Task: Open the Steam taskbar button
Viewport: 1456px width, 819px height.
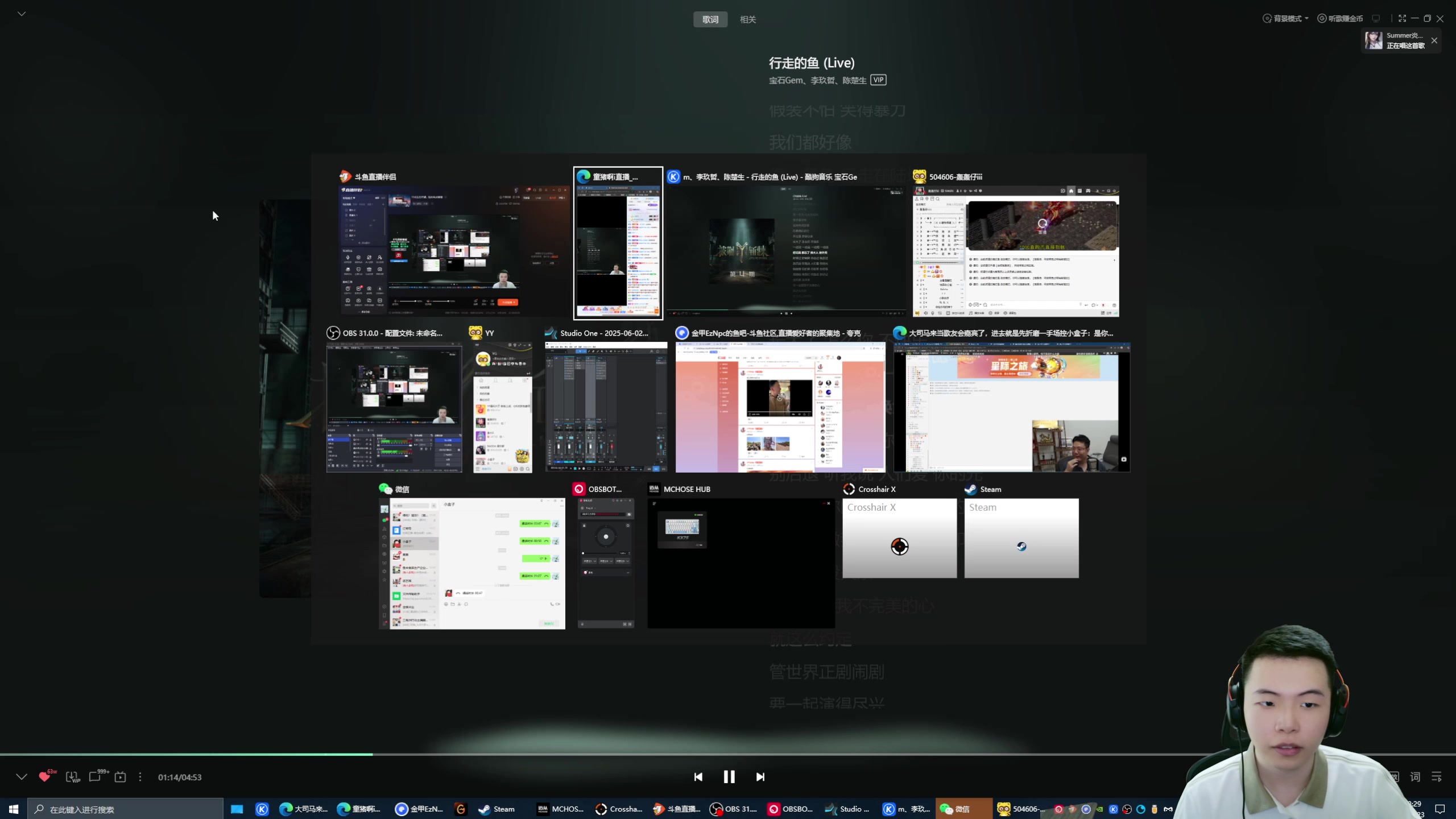Action: point(497,809)
